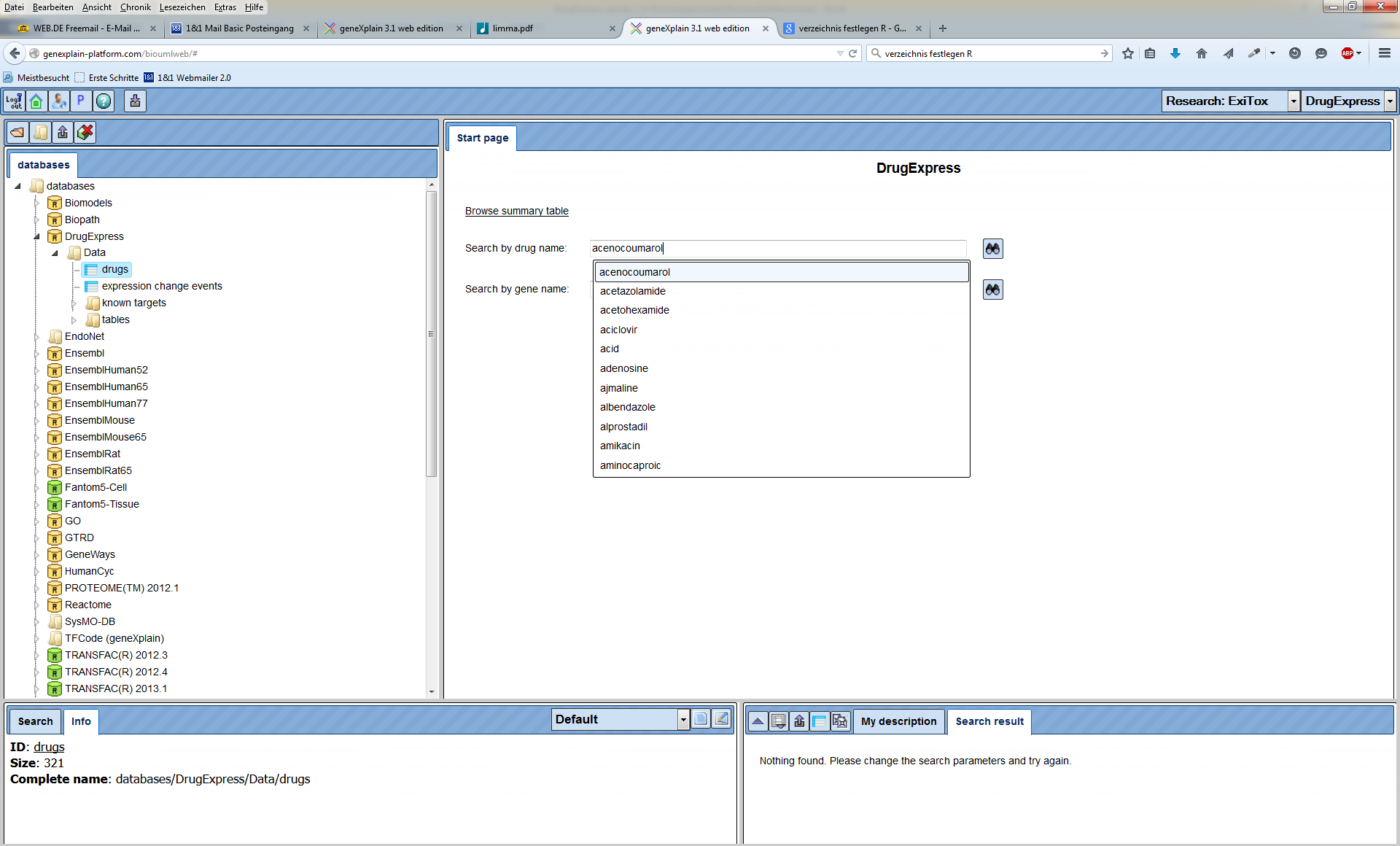Open the teal help question mark icon
1400x846 pixels.
(104, 101)
